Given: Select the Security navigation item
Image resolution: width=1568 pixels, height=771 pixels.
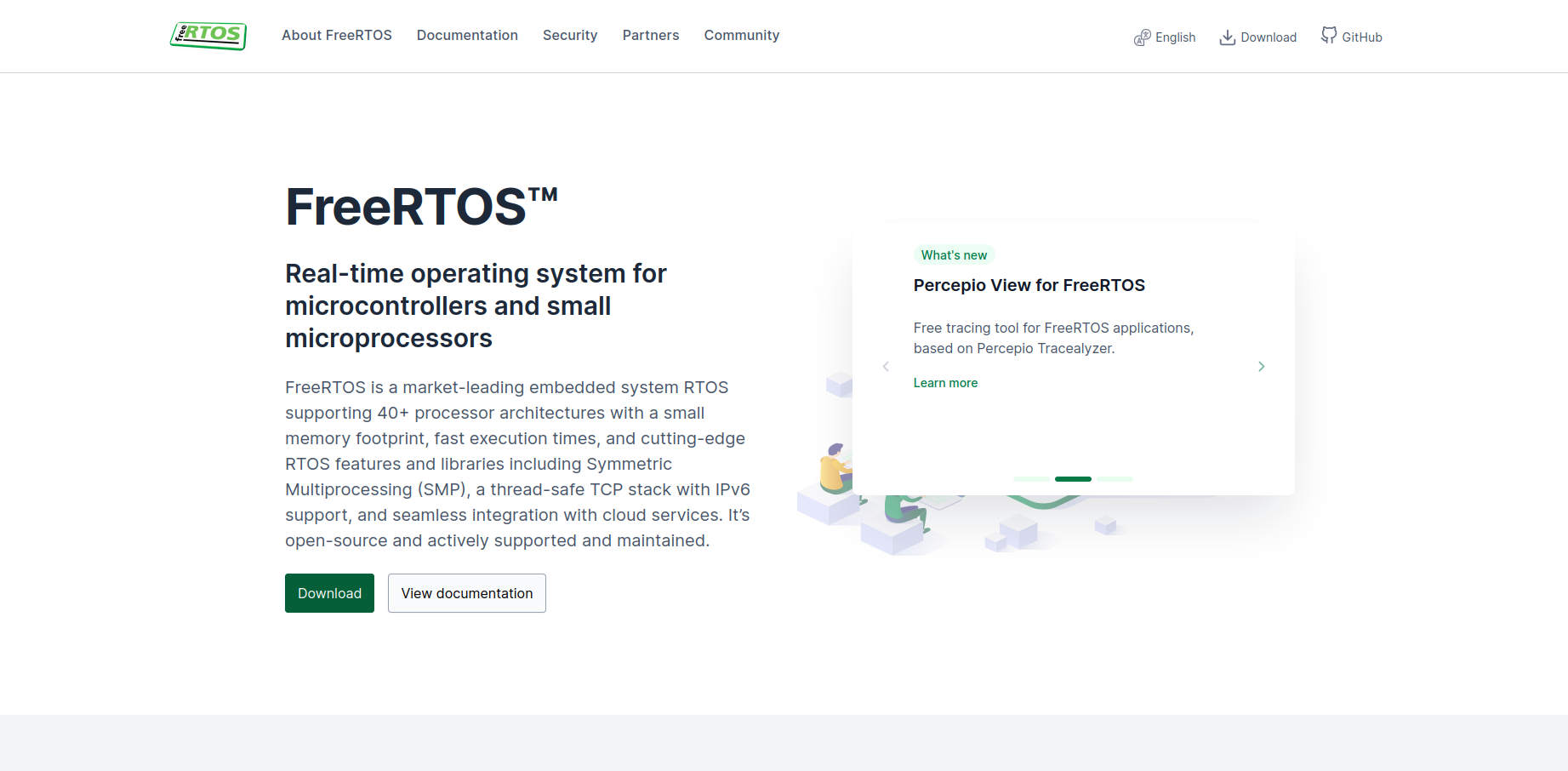Looking at the screenshot, I should point(570,35).
